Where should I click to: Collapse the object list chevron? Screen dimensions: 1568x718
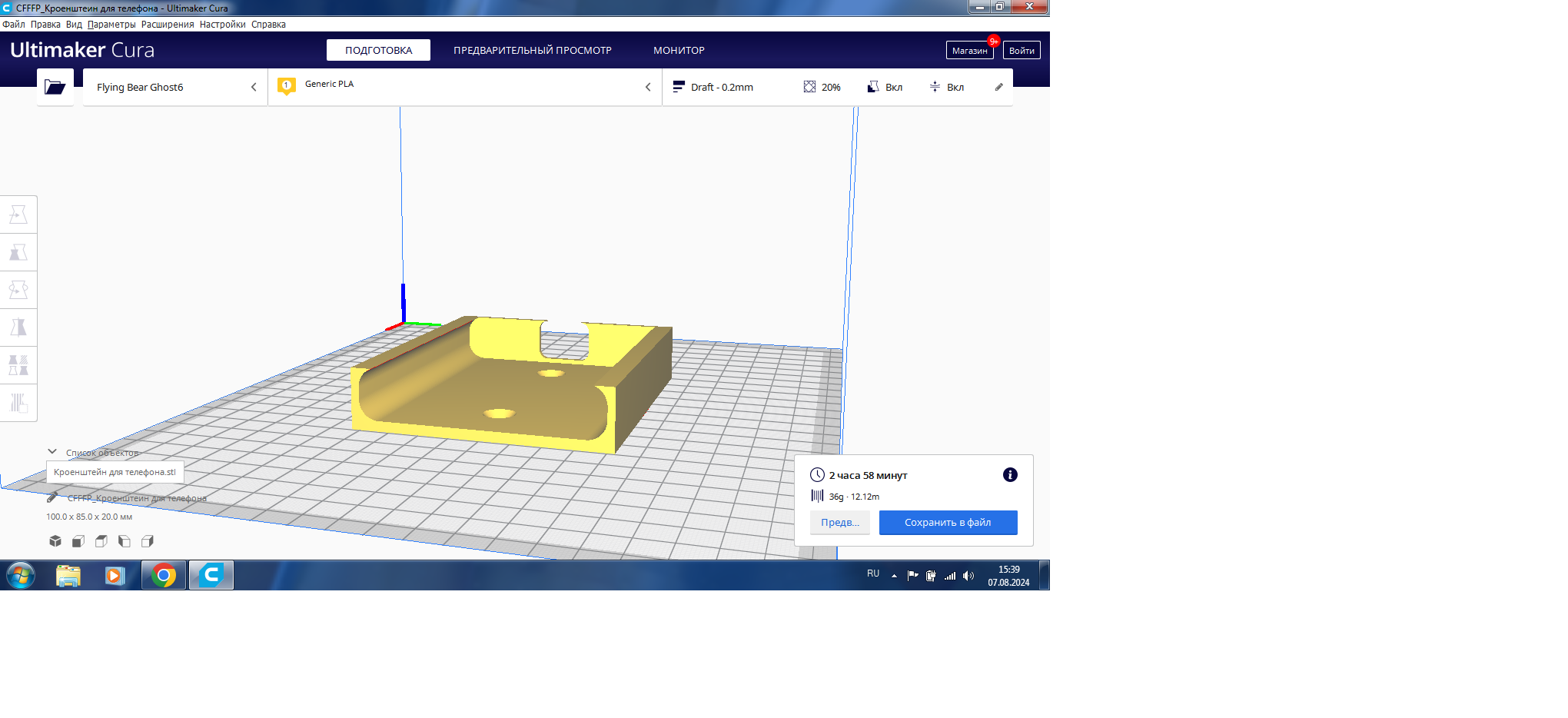[x=52, y=452]
